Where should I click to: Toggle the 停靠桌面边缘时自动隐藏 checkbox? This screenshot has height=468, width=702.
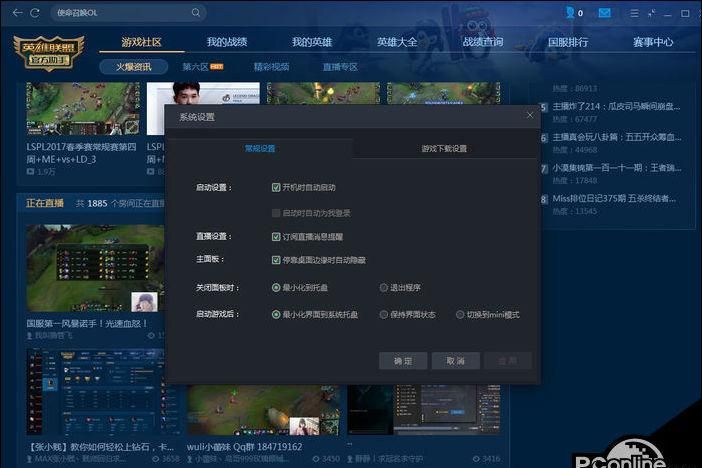click(276, 260)
